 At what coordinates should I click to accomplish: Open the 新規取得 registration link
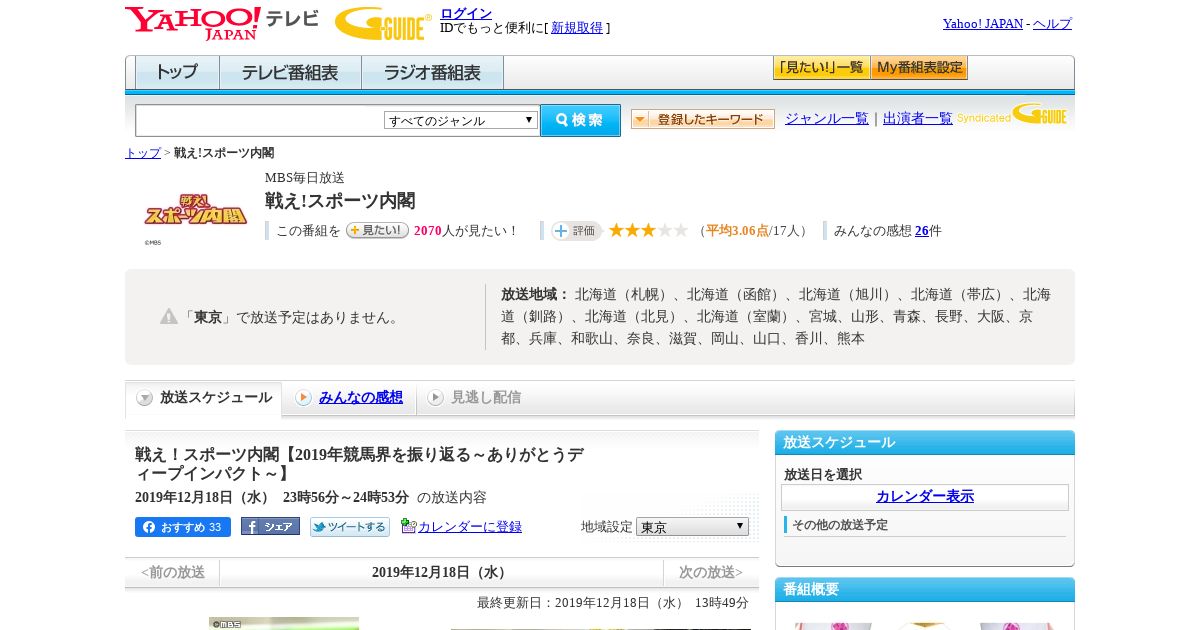coord(577,28)
